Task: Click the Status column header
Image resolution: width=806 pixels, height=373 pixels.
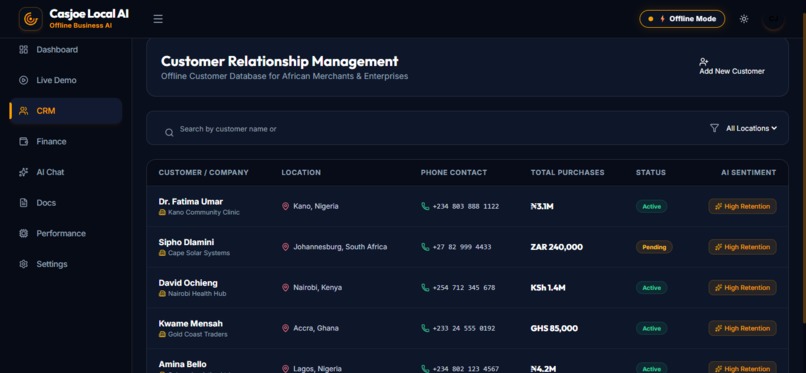Action: tap(651, 173)
